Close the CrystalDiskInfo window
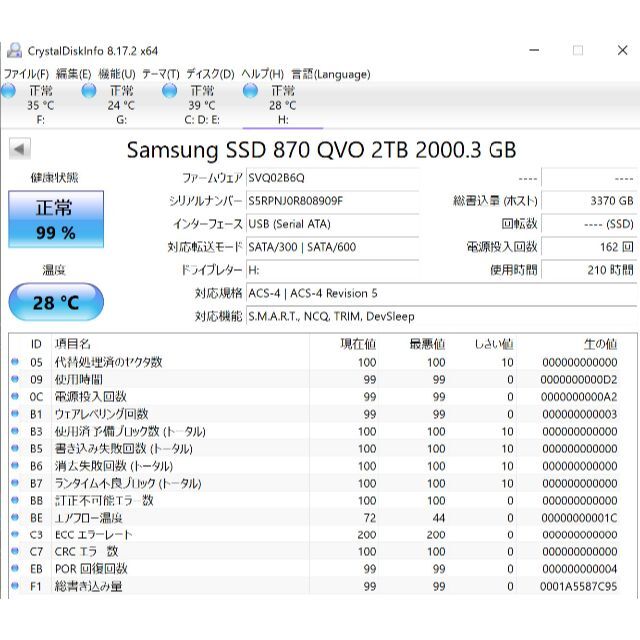The height and width of the screenshot is (640, 640). tap(622, 50)
